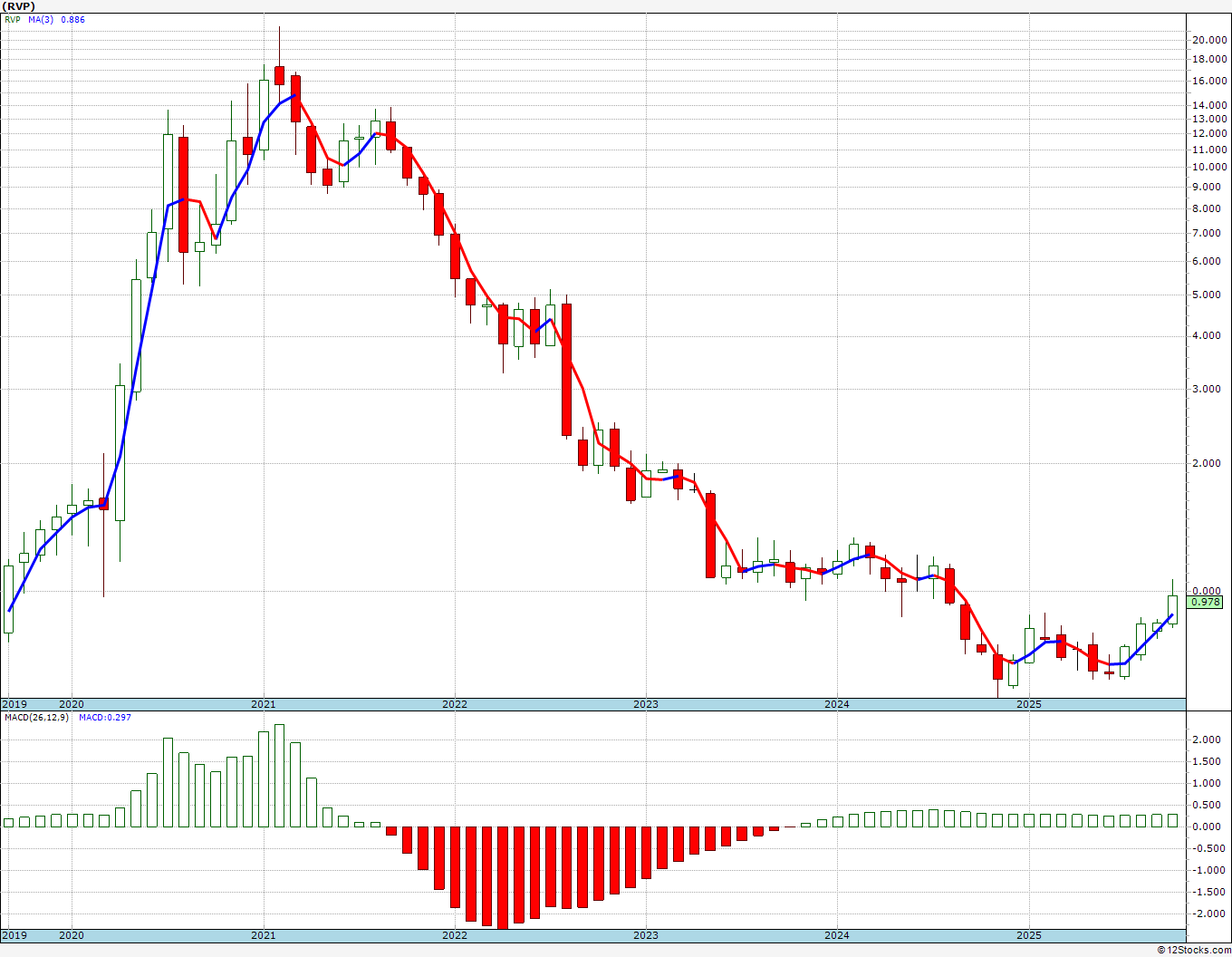
Task: Click the 20.000 price axis label
Action: [x=1210, y=40]
